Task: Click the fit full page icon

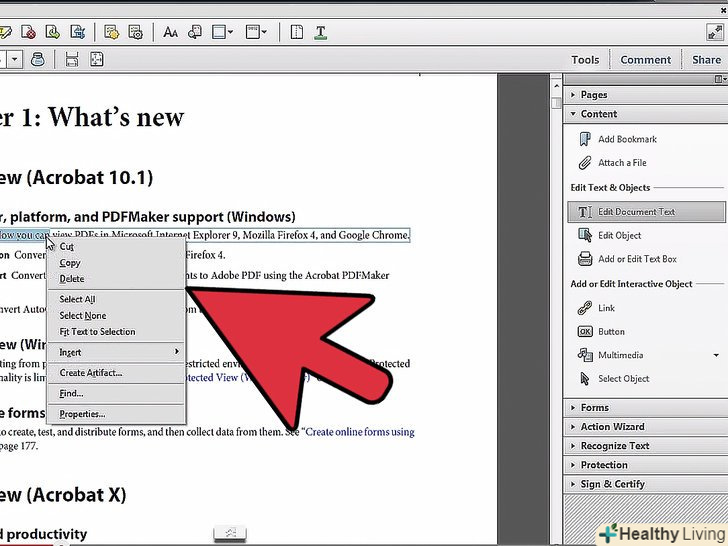Action: pyautogui.click(x=97, y=59)
